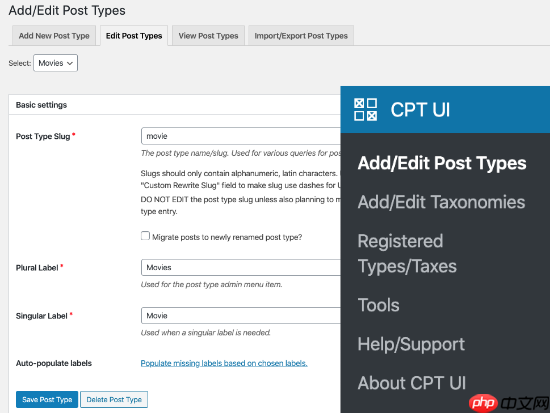Click the Auto-populate labels text
The image size is (550, 413).
(54, 363)
